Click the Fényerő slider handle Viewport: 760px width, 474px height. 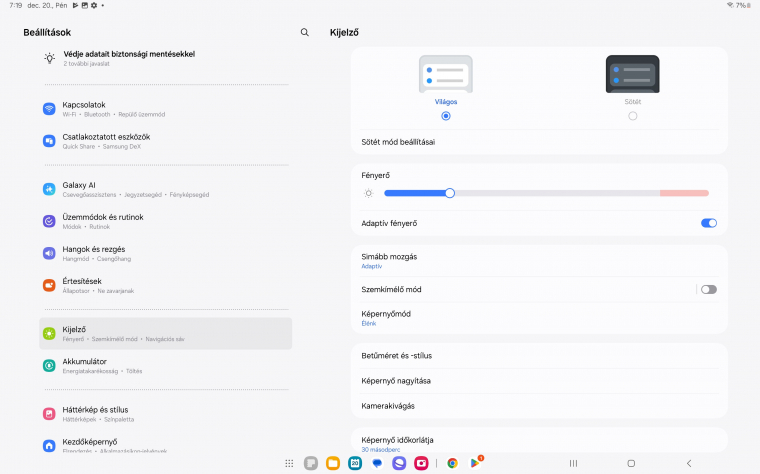[x=450, y=193]
